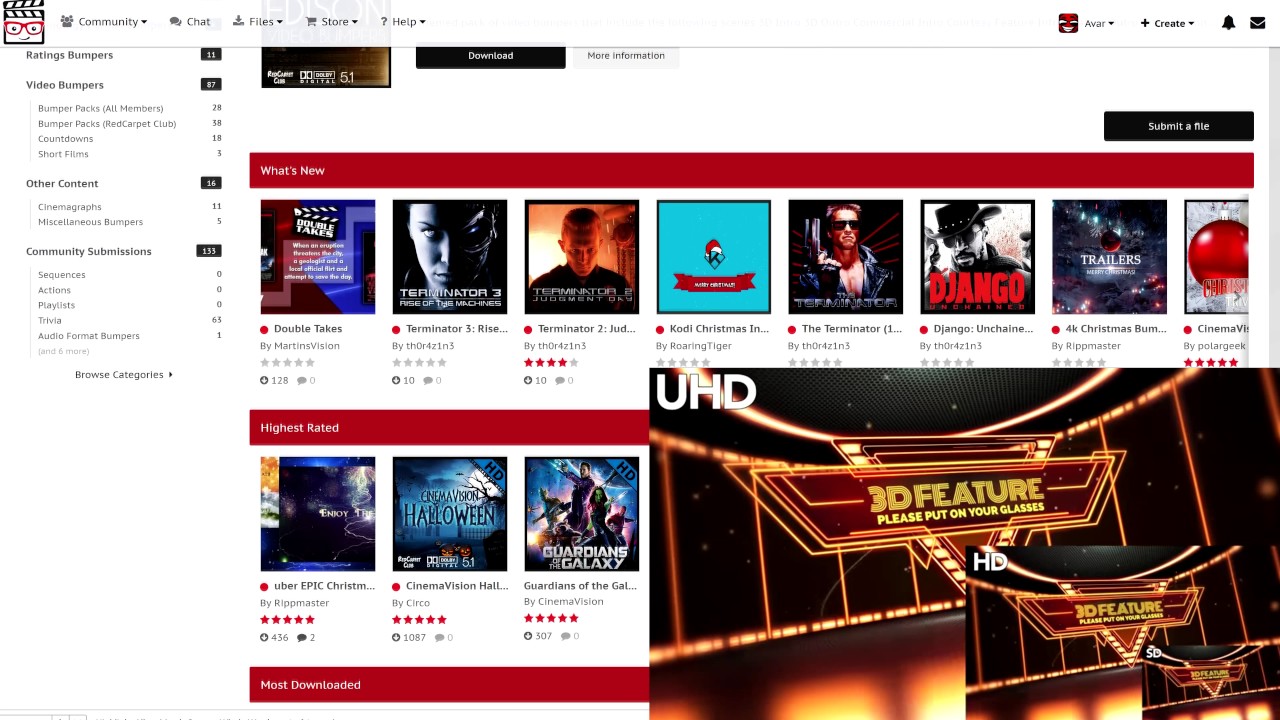Screen dimensions: 1280x720
Task: Open Bumper Packs (All Members)
Action: (100, 108)
